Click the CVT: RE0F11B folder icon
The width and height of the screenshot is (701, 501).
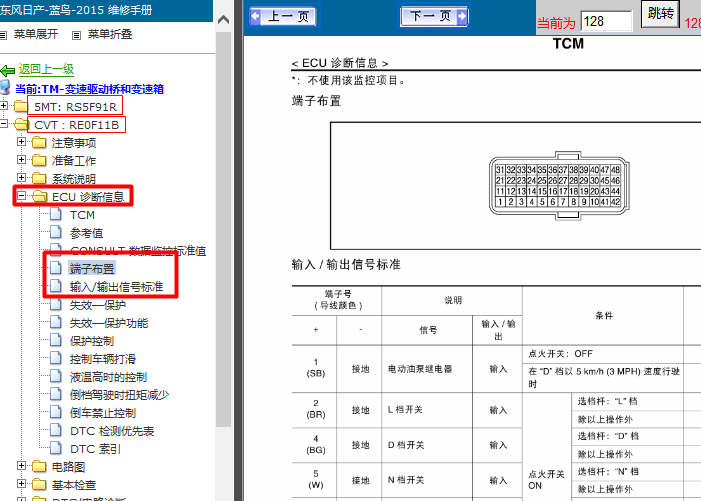pos(21,124)
